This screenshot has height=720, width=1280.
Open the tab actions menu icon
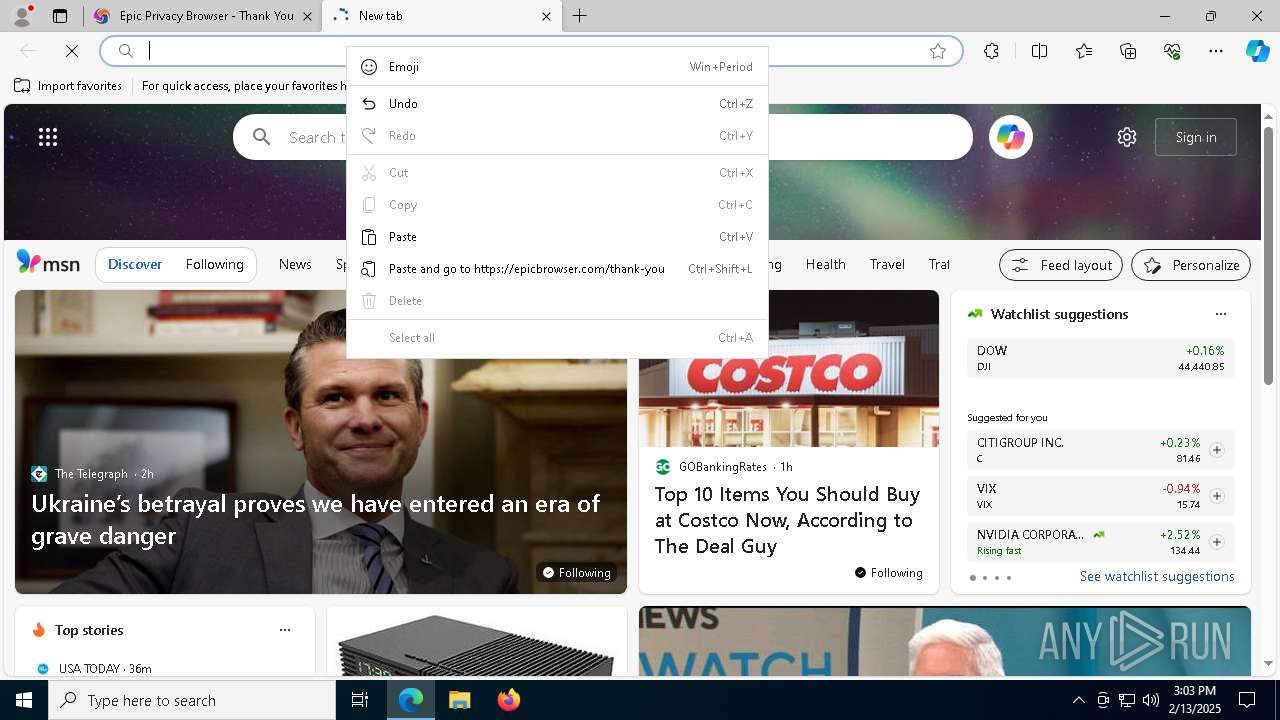[60, 16]
